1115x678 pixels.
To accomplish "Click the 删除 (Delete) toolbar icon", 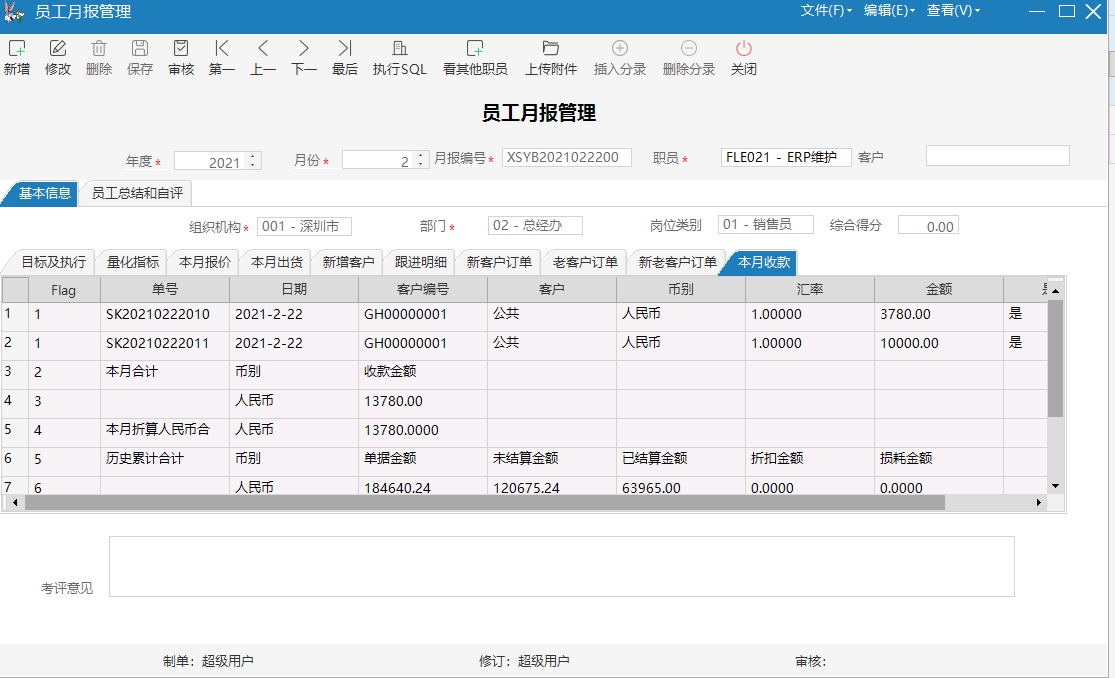I will [99, 48].
